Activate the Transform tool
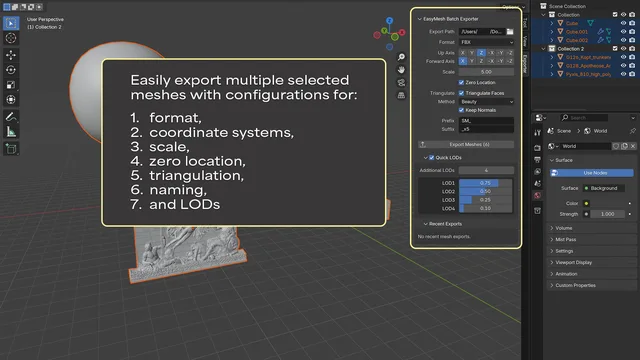Screen dimensions: 640x360 click(11, 100)
